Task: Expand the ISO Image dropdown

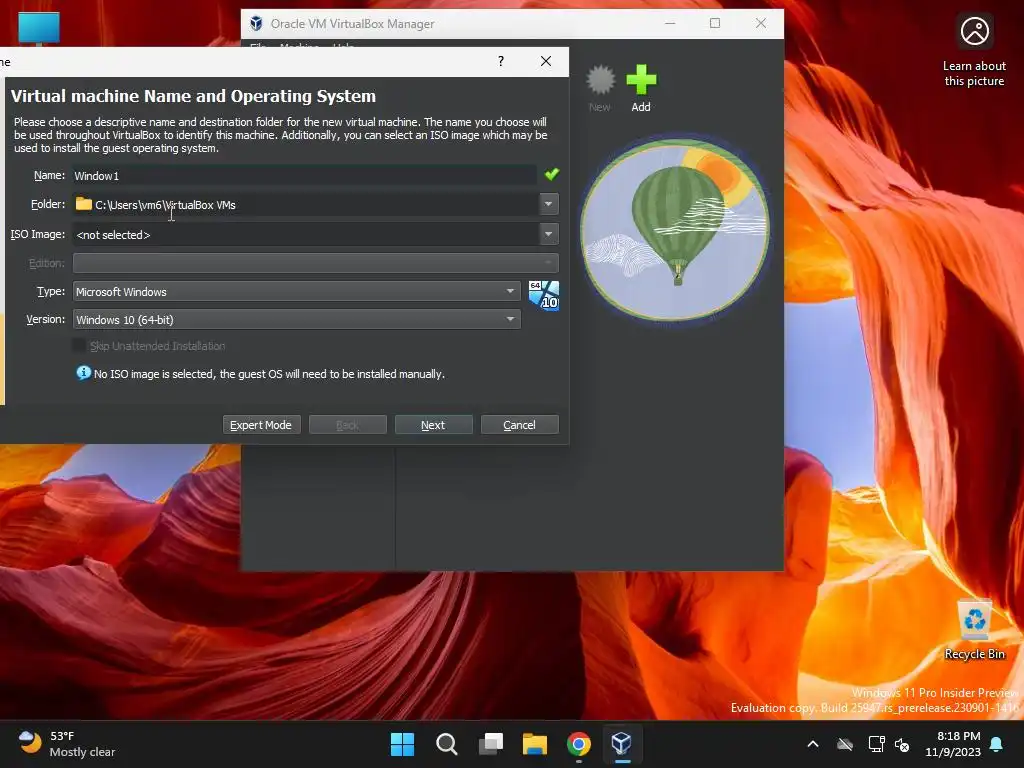Action: (x=549, y=234)
